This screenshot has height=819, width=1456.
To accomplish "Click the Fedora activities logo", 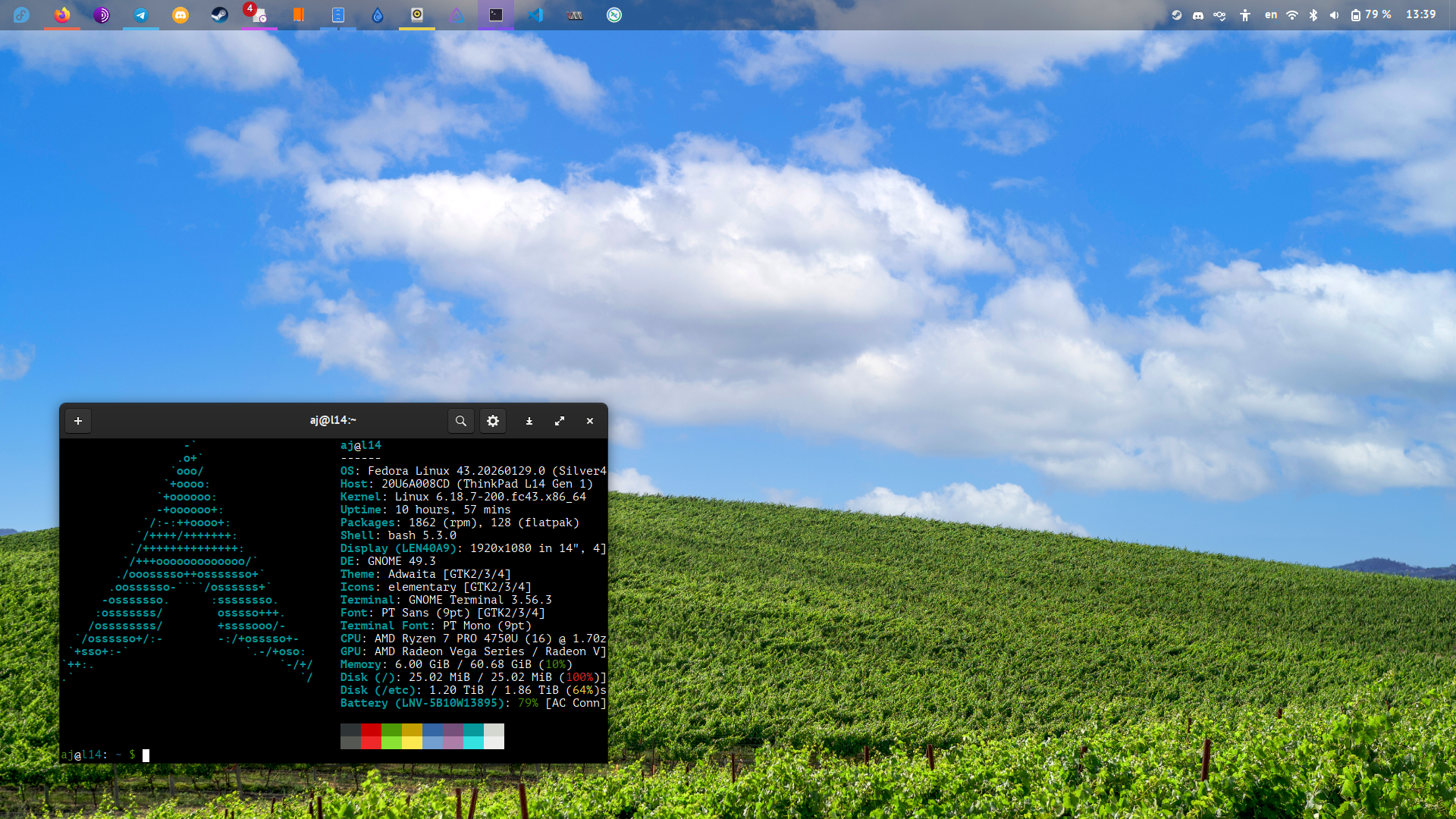I will coord(21,14).
